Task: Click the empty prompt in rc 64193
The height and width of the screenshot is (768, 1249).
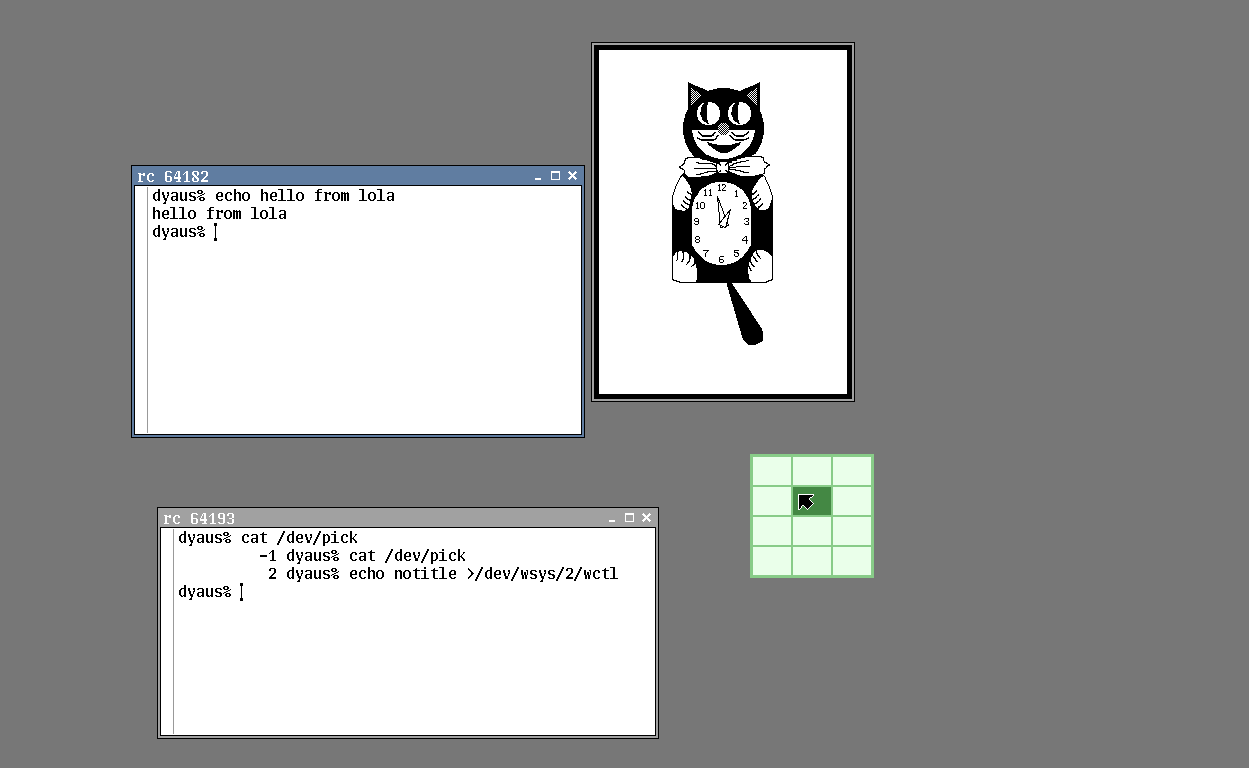Action: point(211,592)
